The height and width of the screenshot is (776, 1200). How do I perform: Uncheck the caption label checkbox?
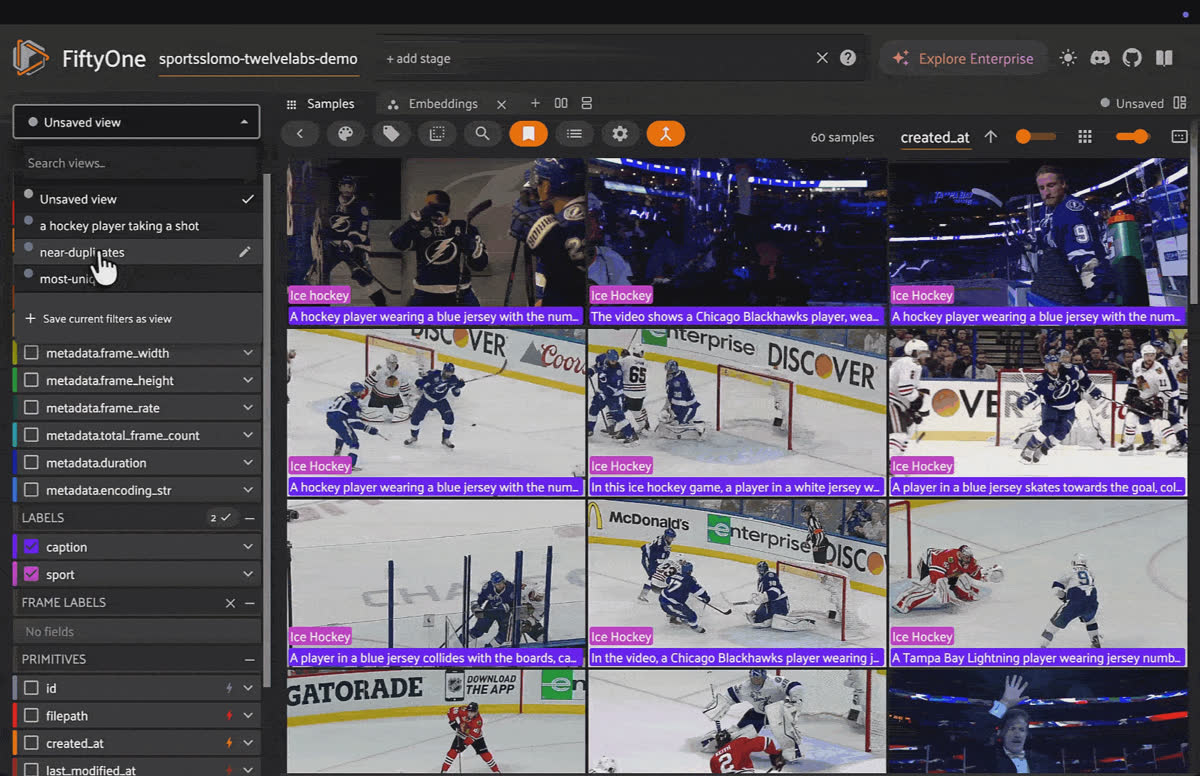(x=31, y=547)
